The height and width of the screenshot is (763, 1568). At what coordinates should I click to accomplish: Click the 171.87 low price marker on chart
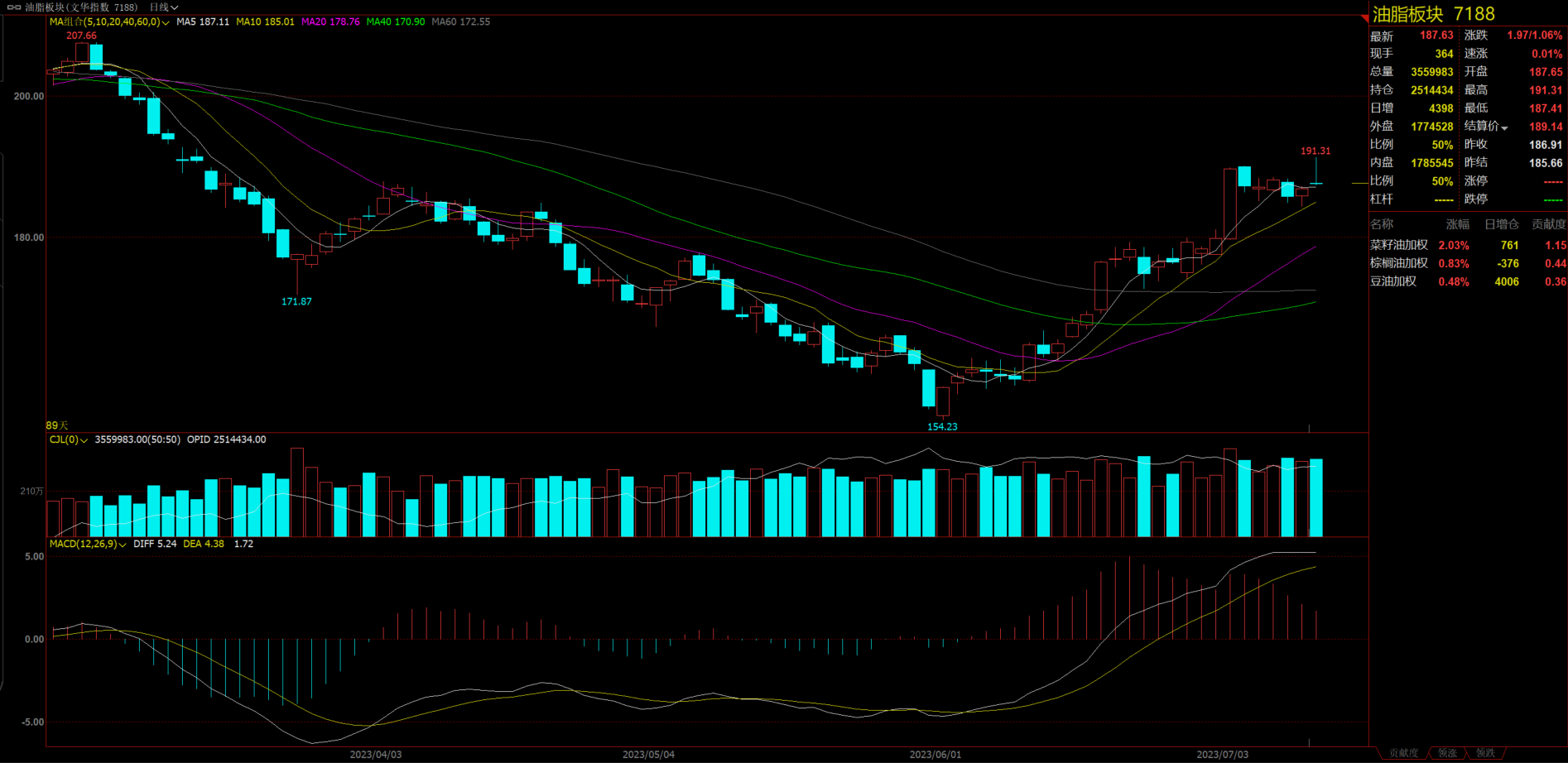[x=296, y=302]
